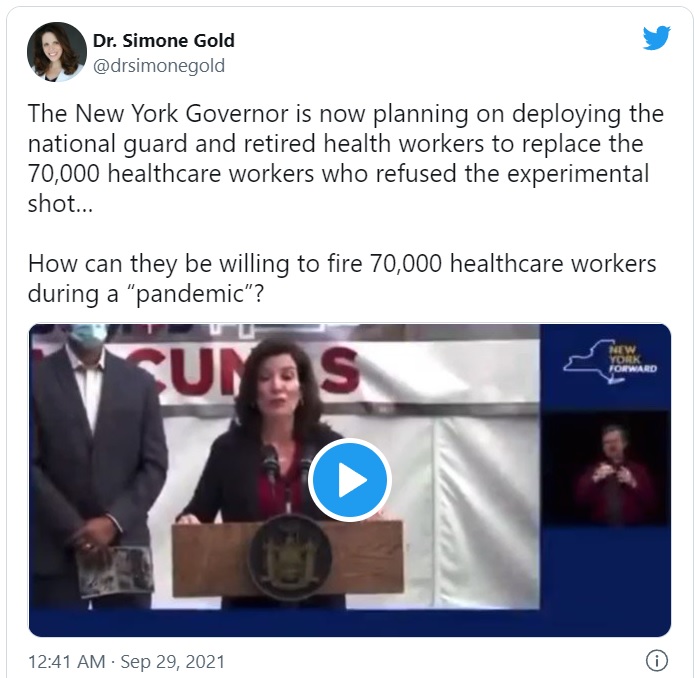Click the masked man in gray suit
Screen dimensions: 694x678
click(x=95, y=465)
